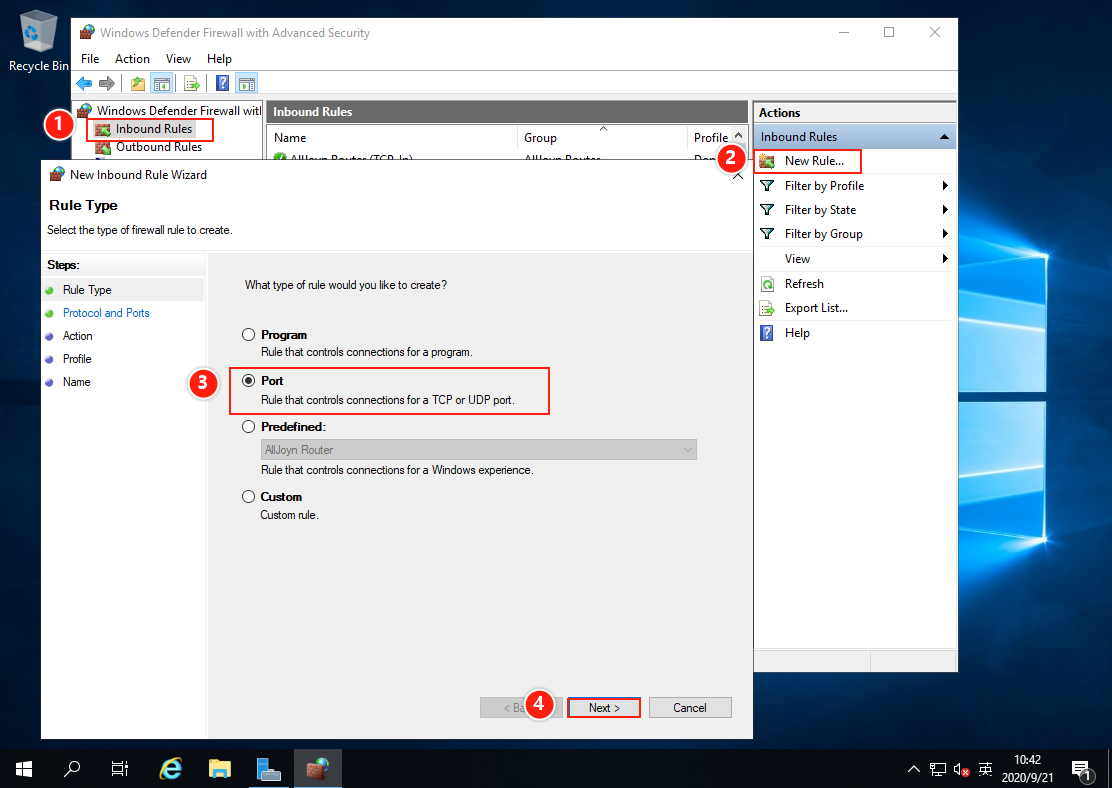Select the Predefined rule type

coord(248,427)
